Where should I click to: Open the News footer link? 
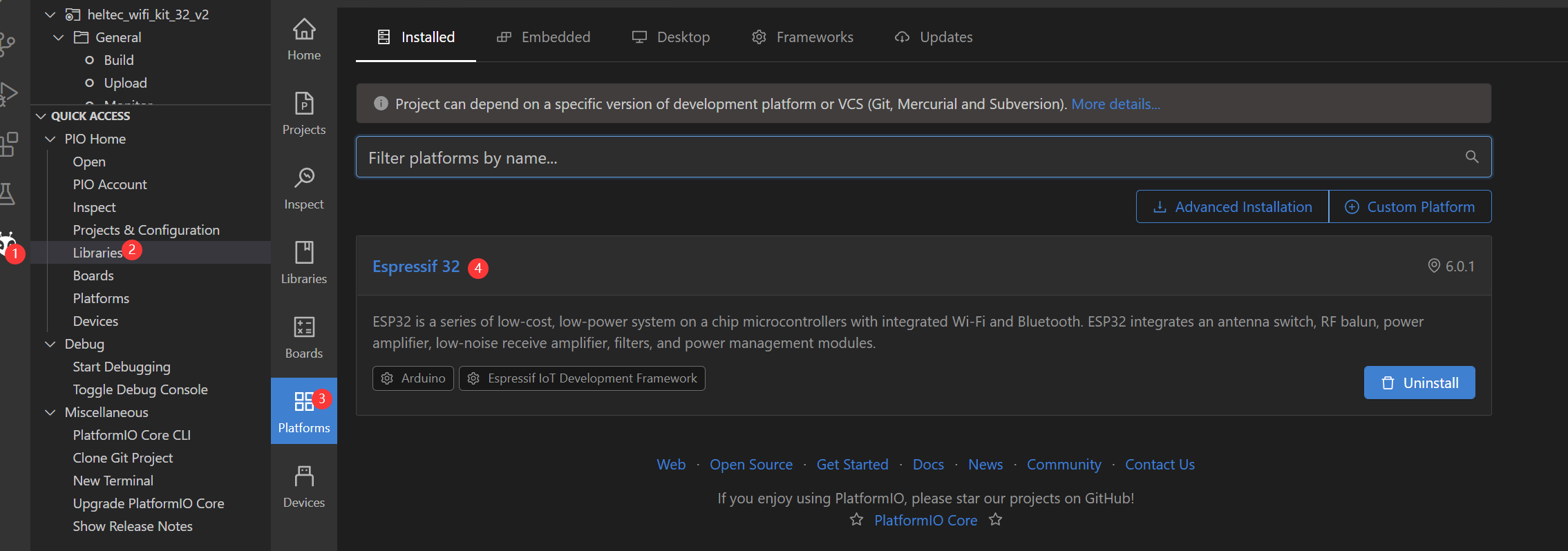[x=985, y=465]
